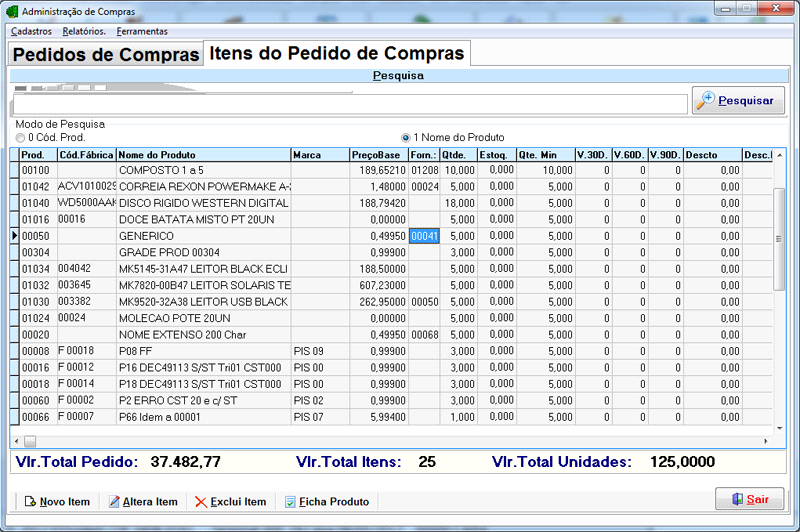Click the horizontal scrollbar right arrow
Image resolution: width=800 pixels, height=532 pixels.
766,441
